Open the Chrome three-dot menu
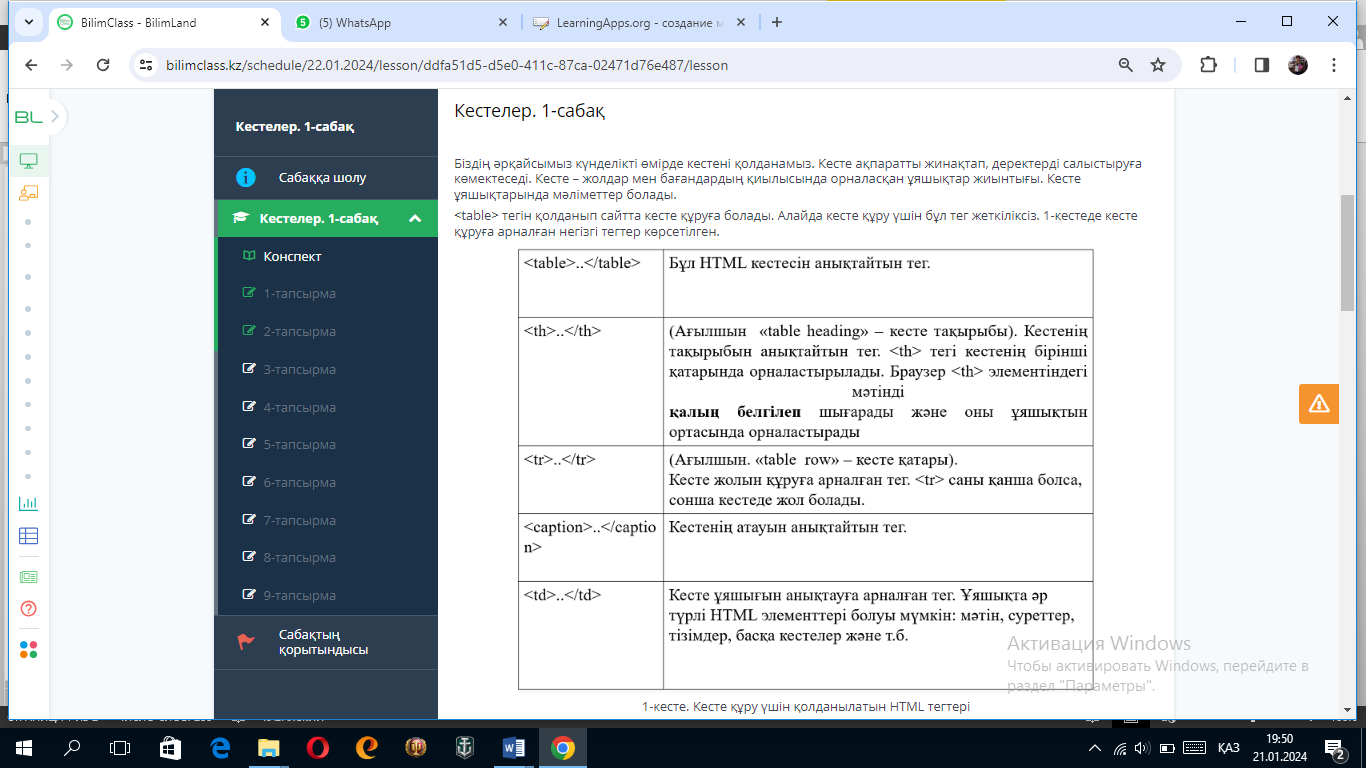 click(1334, 65)
